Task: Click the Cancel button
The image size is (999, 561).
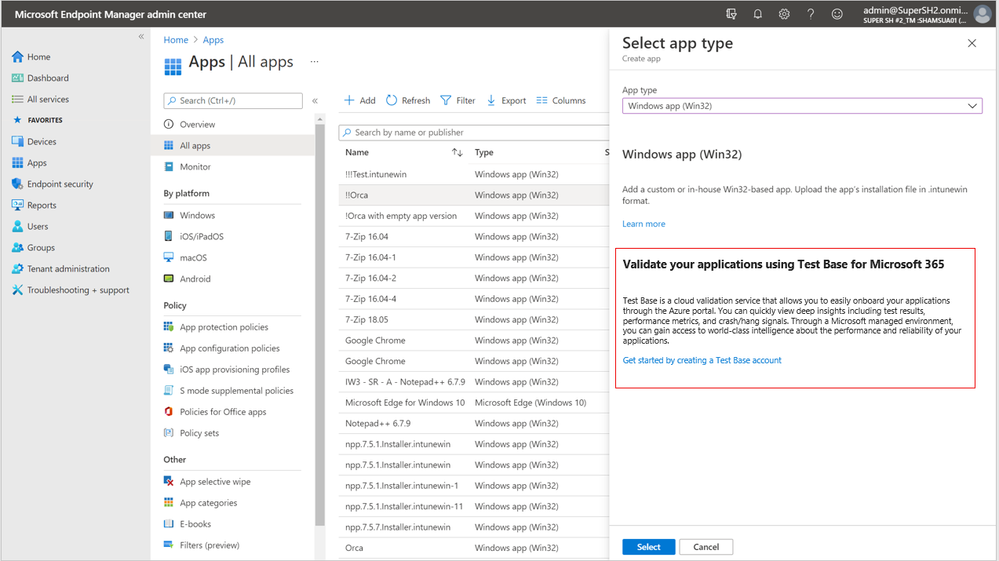Action: click(x=706, y=547)
